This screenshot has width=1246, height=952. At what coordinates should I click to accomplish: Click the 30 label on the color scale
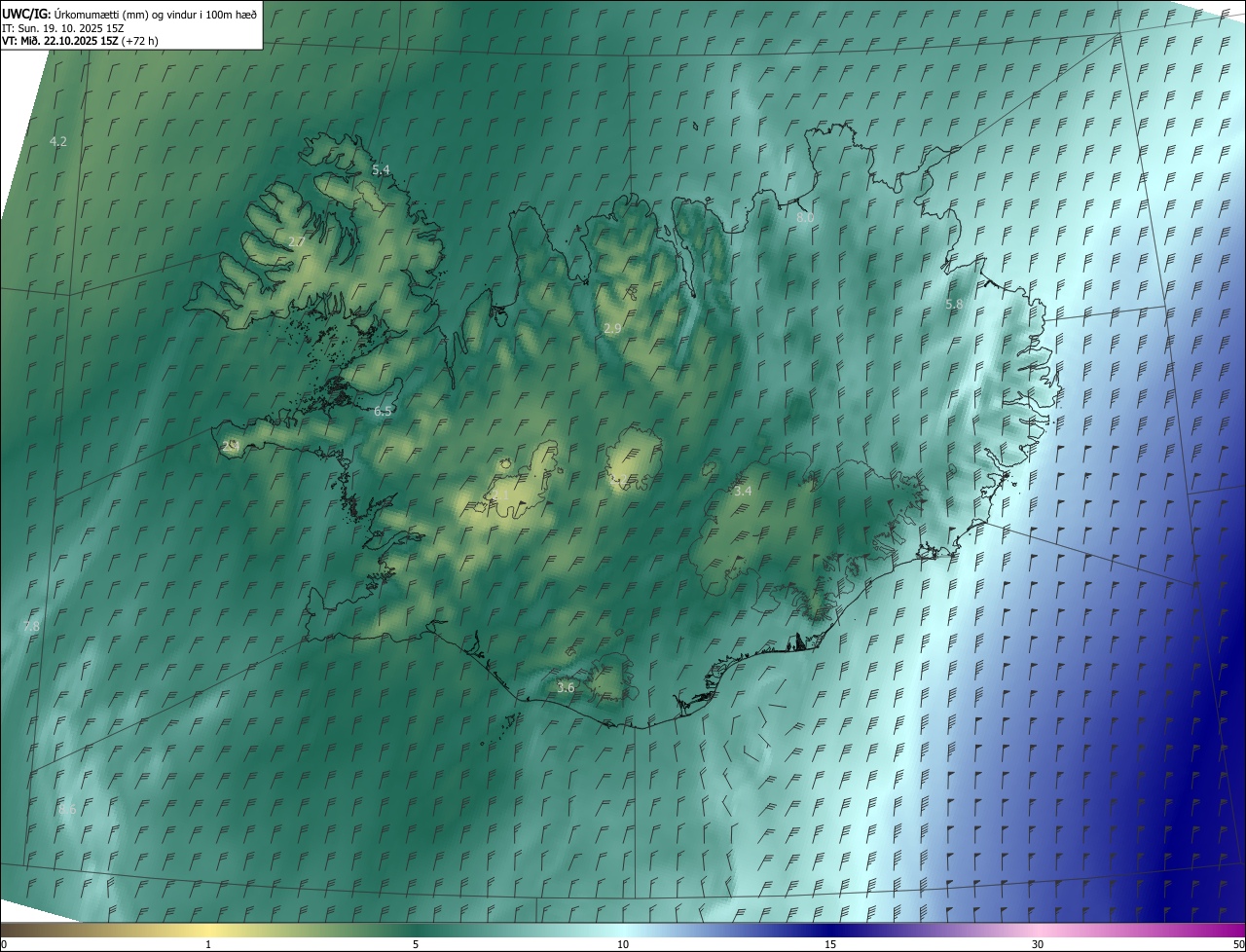pos(1038,944)
